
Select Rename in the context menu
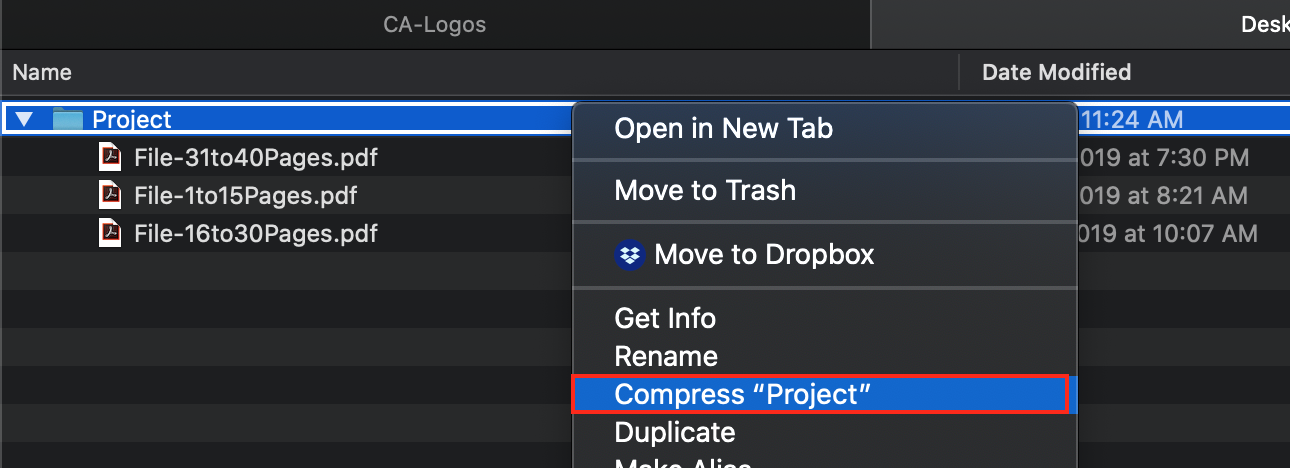coord(666,356)
